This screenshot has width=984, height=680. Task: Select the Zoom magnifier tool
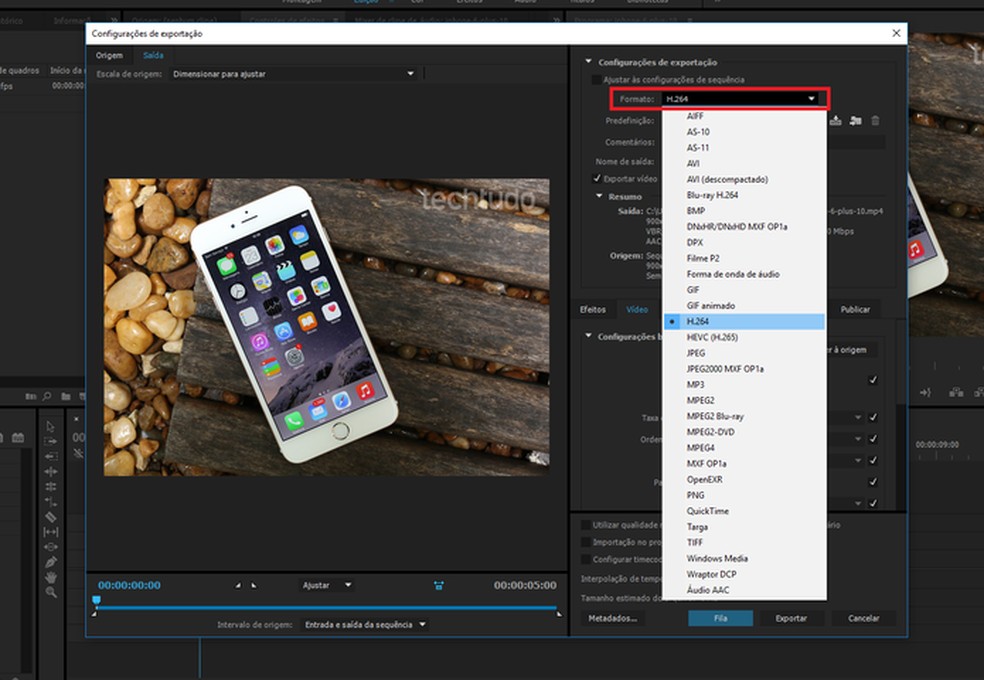tap(50, 592)
